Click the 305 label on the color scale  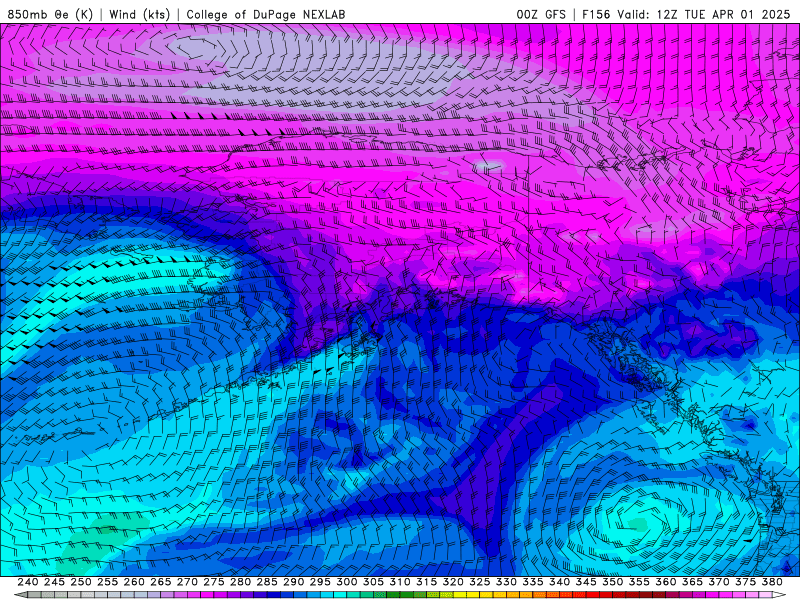coord(373,582)
